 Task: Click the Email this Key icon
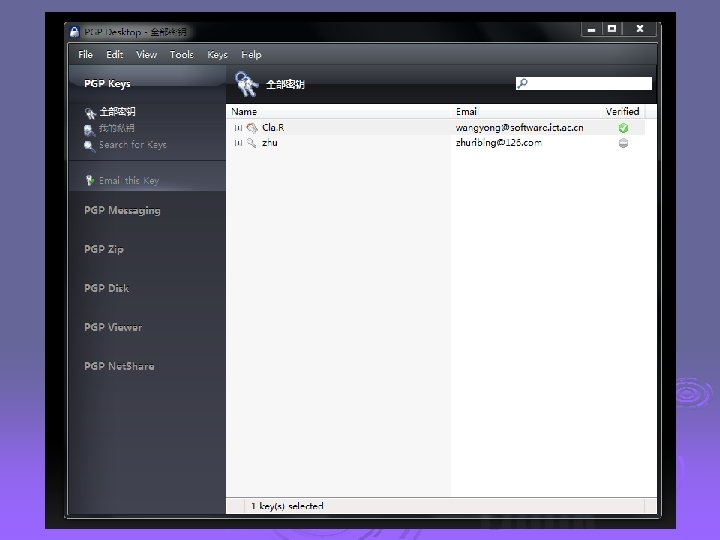tap(90, 180)
